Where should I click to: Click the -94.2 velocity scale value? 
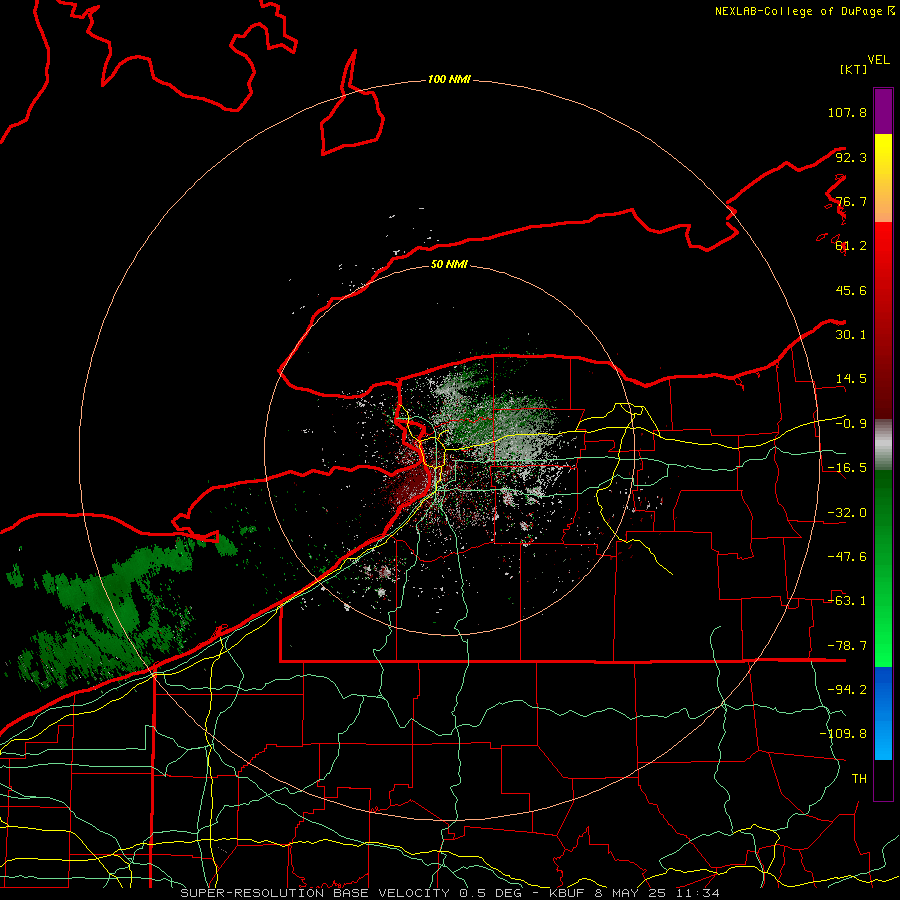(847, 690)
